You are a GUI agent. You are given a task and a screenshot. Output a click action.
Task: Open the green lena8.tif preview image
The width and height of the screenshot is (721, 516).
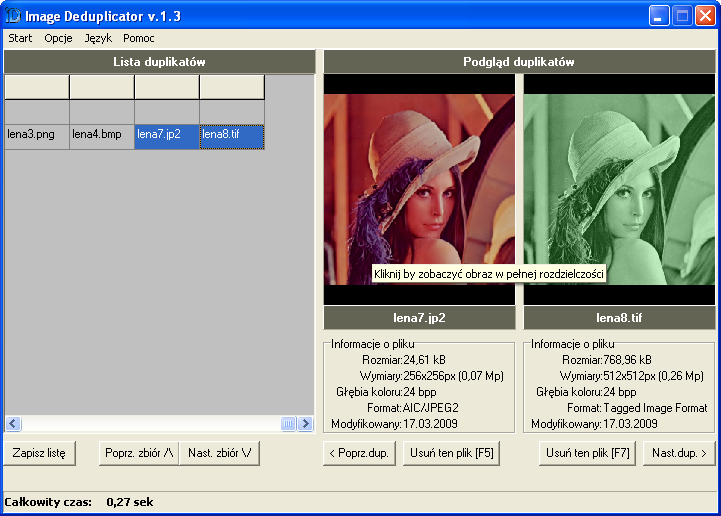(x=619, y=189)
